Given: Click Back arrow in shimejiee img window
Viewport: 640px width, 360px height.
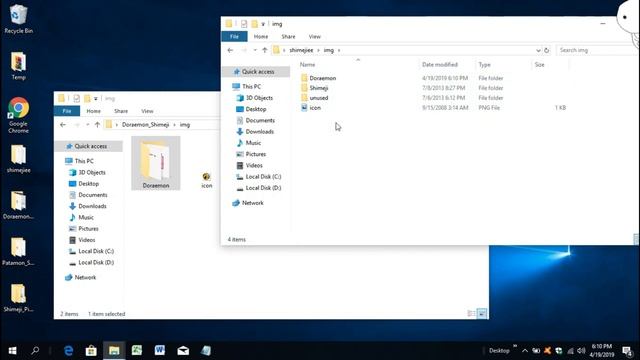Looking at the screenshot, I should [x=230, y=50].
